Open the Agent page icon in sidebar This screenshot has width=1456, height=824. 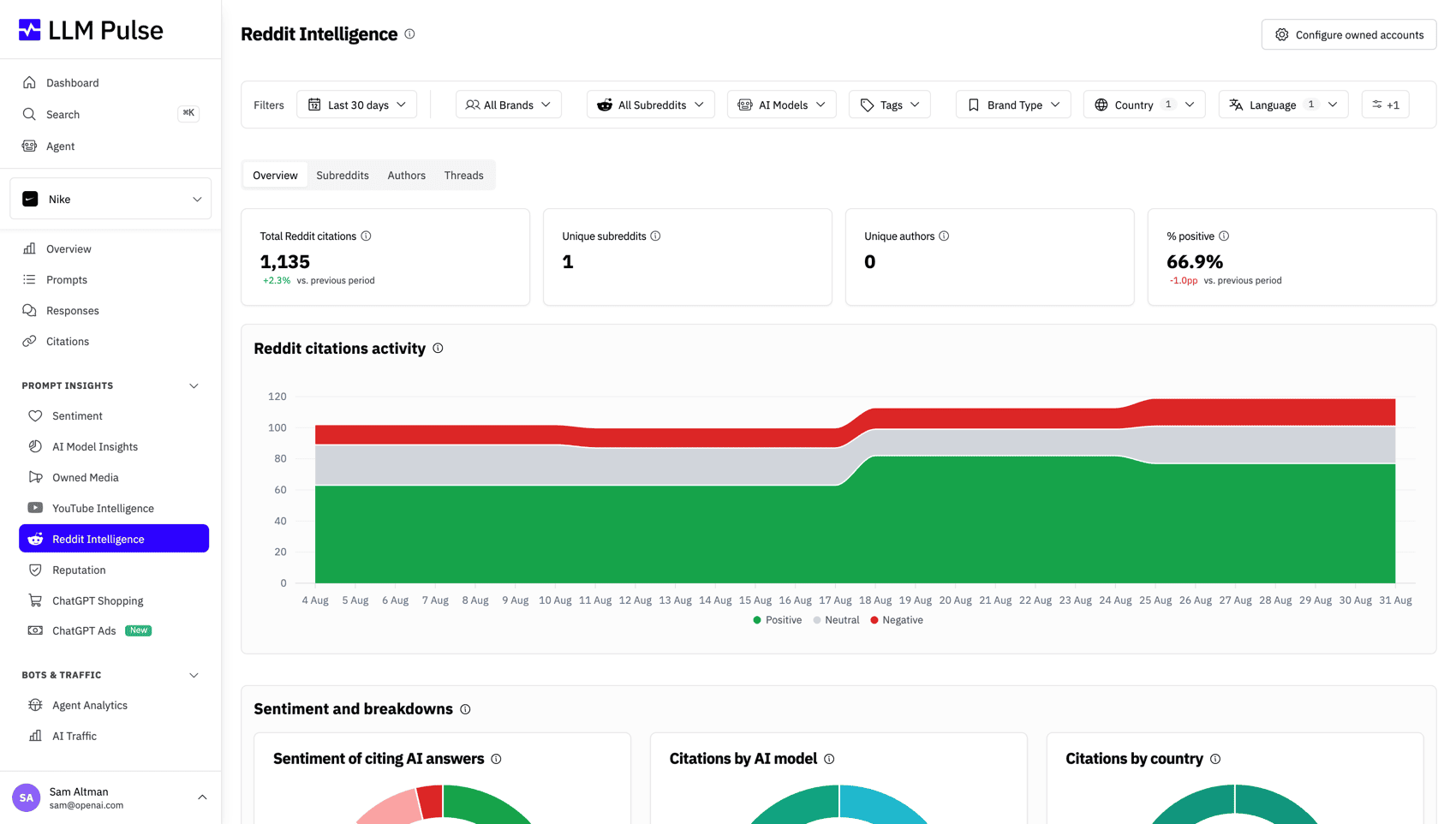[30, 146]
